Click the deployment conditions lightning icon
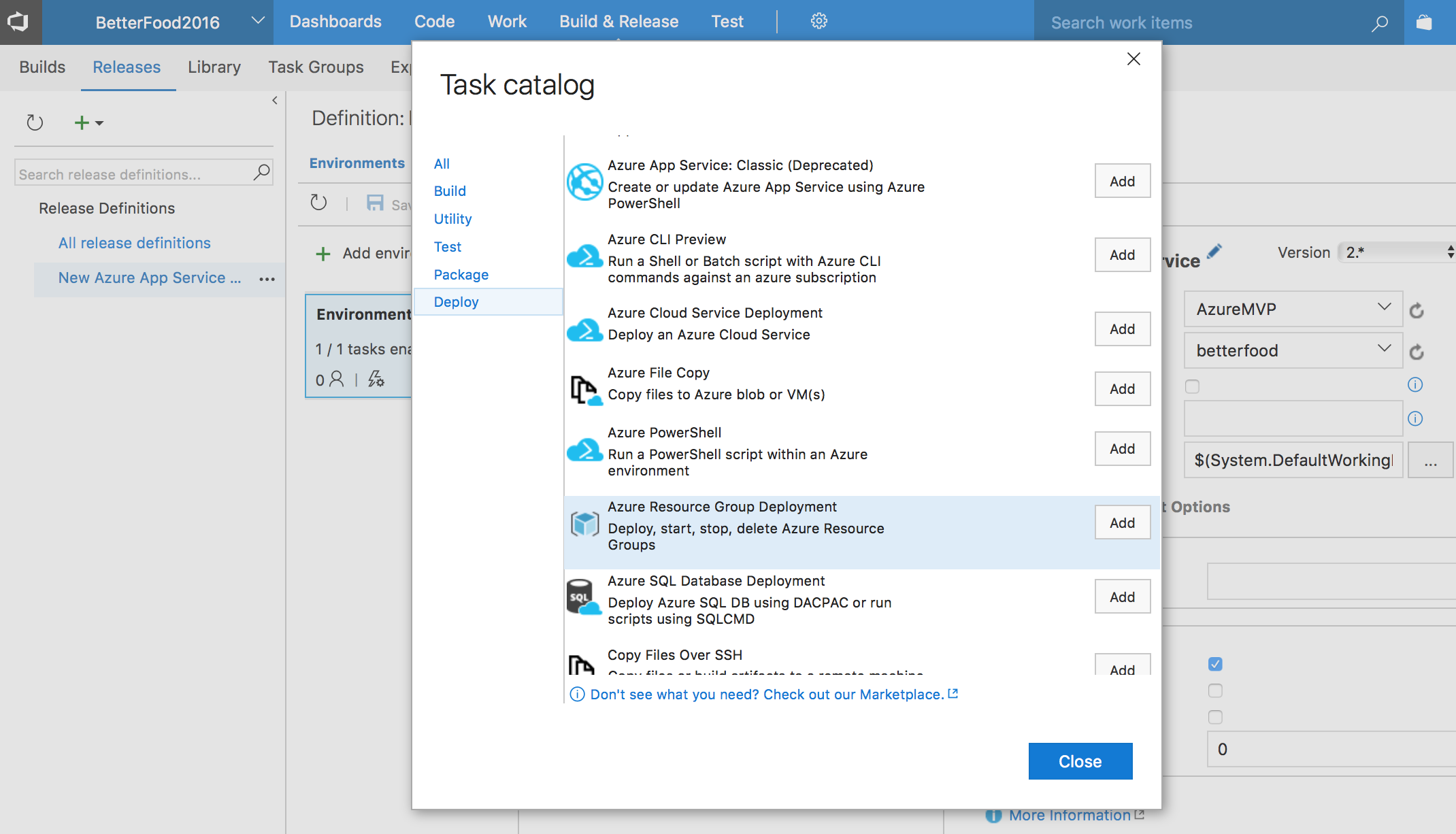The height and width of the screenshot is (834, 1456). [x=376, y=379]
